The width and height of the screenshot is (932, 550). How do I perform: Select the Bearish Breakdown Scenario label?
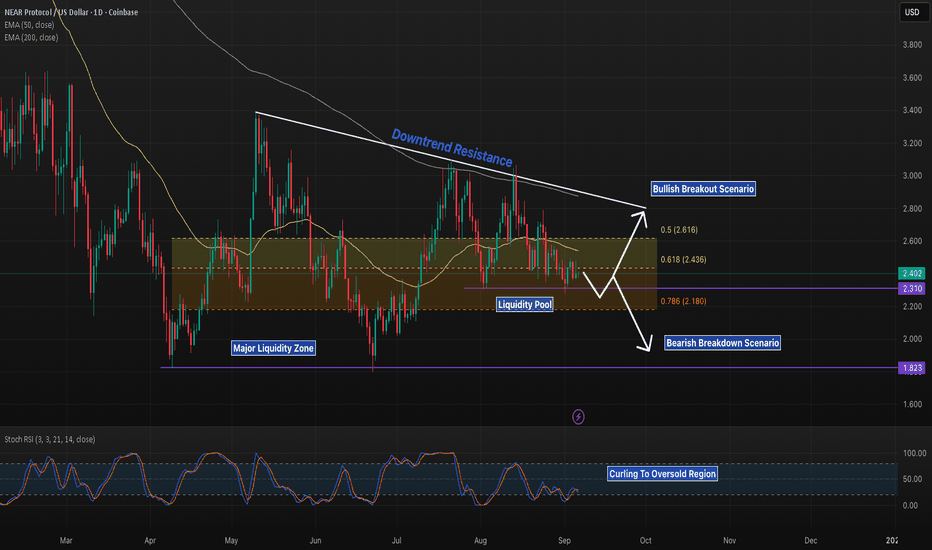(x=723, y=343)
